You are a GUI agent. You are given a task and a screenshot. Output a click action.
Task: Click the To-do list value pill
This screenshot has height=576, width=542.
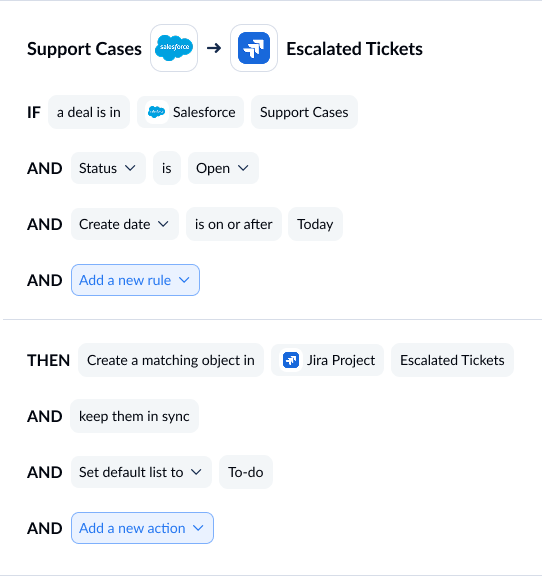click(x=246, y=472)
